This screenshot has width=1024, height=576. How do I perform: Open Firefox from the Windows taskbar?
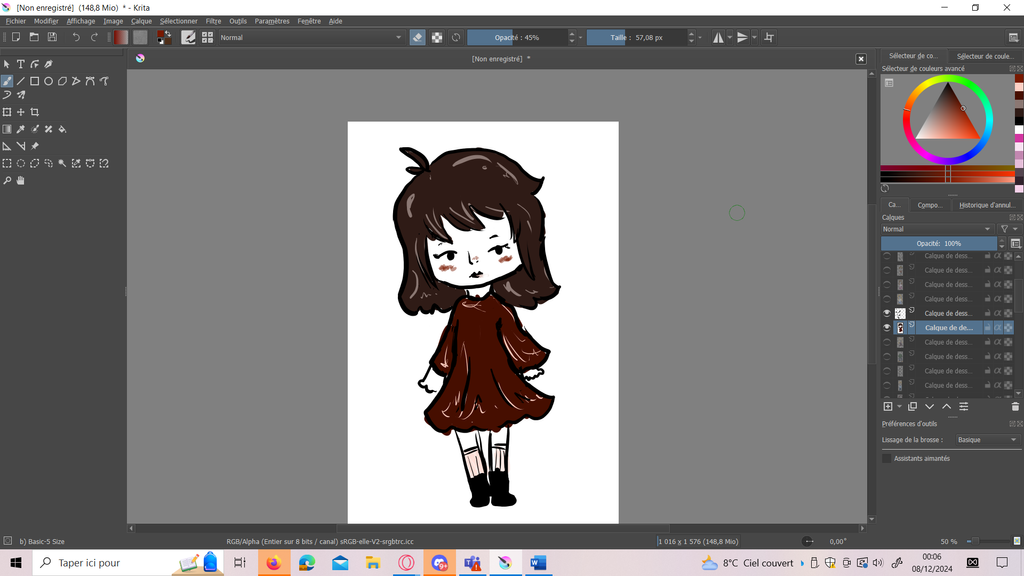(x=273, y=563)
